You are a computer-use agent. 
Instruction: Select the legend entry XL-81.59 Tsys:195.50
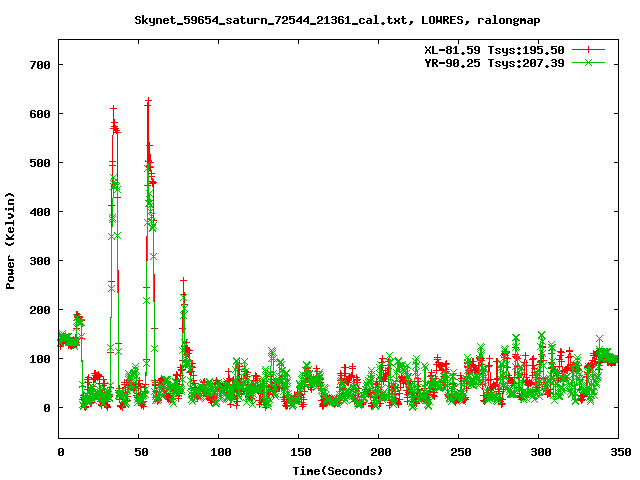click(x=494, y=50)
